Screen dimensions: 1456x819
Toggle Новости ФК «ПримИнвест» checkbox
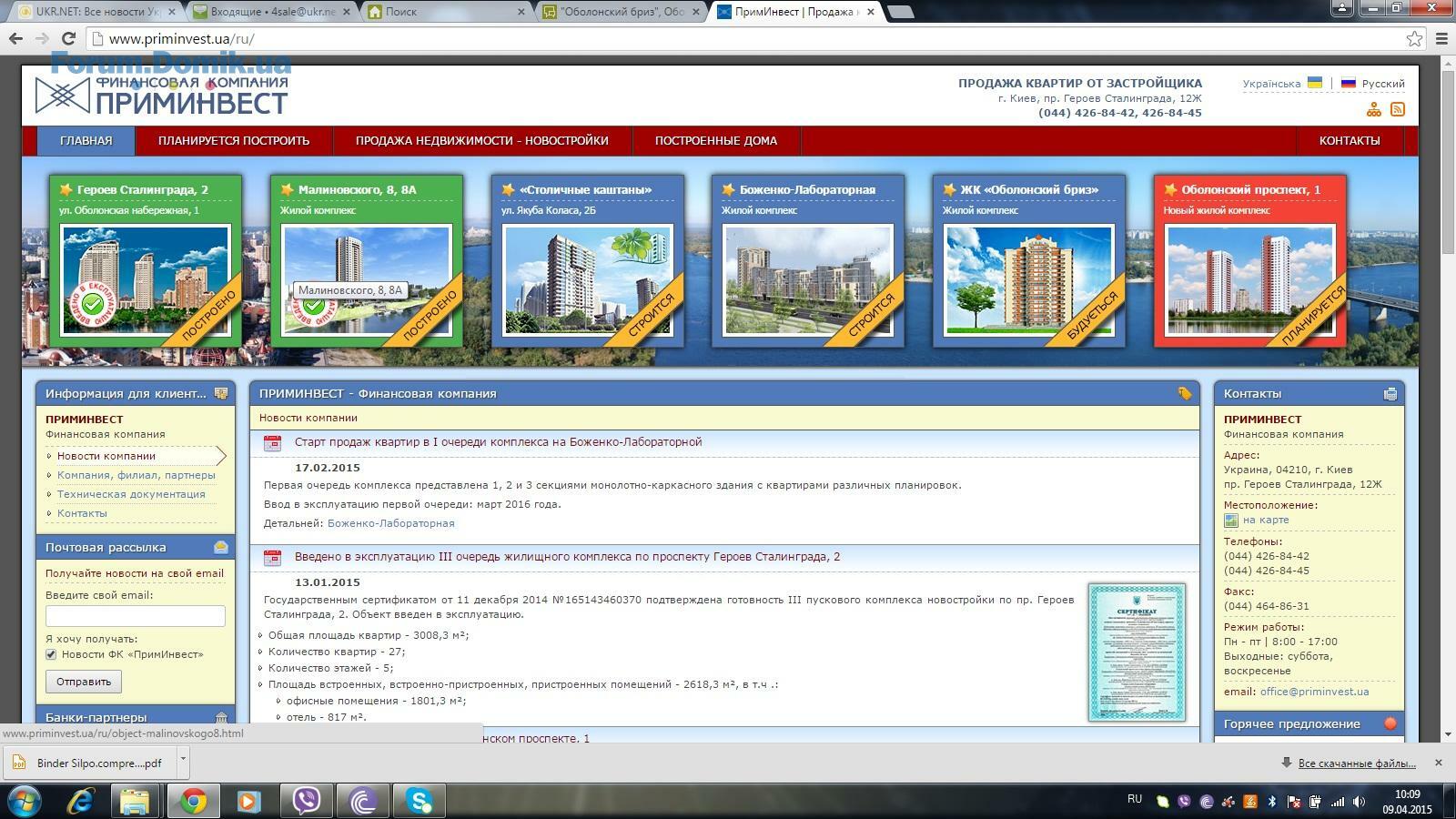pyautogui.click(x=51, y=654)
